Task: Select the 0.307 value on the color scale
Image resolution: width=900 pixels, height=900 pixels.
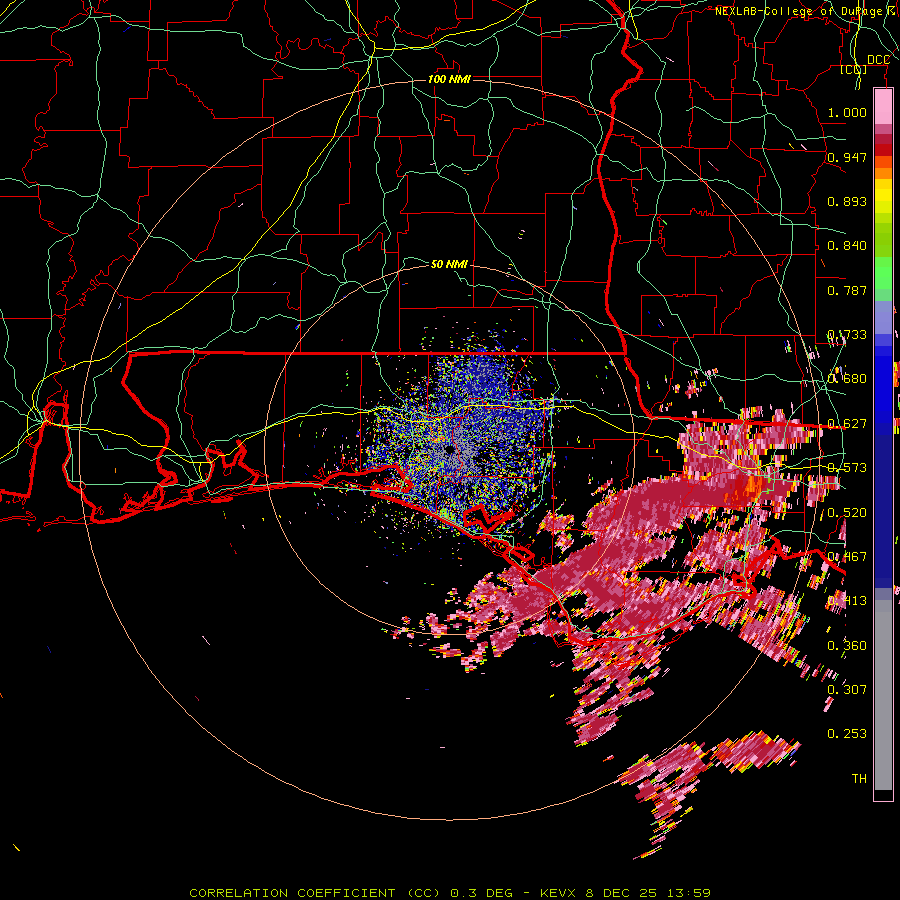Action: tap(847, 689)
